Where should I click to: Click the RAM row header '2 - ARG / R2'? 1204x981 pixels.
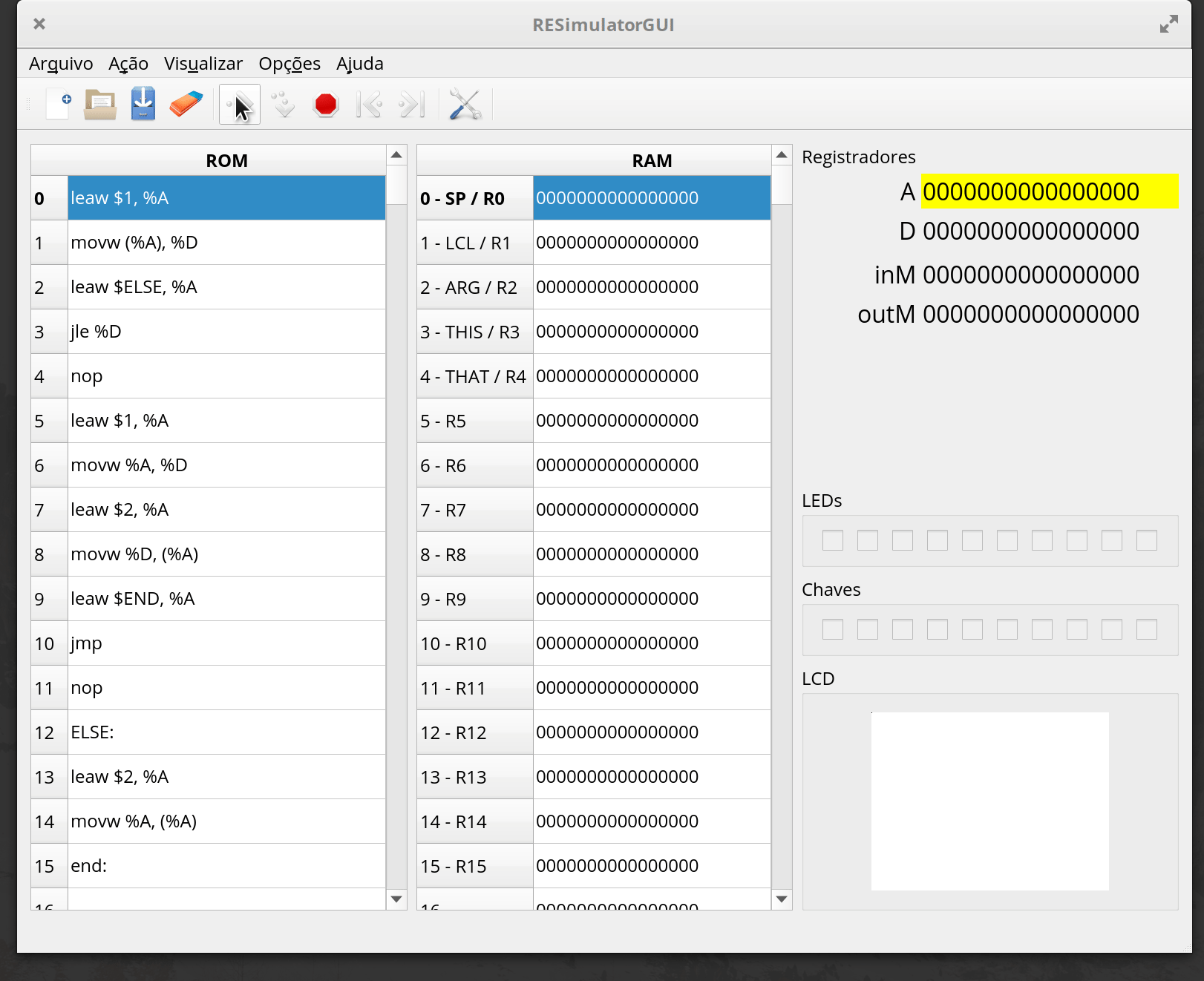click(x=475, y=287)
